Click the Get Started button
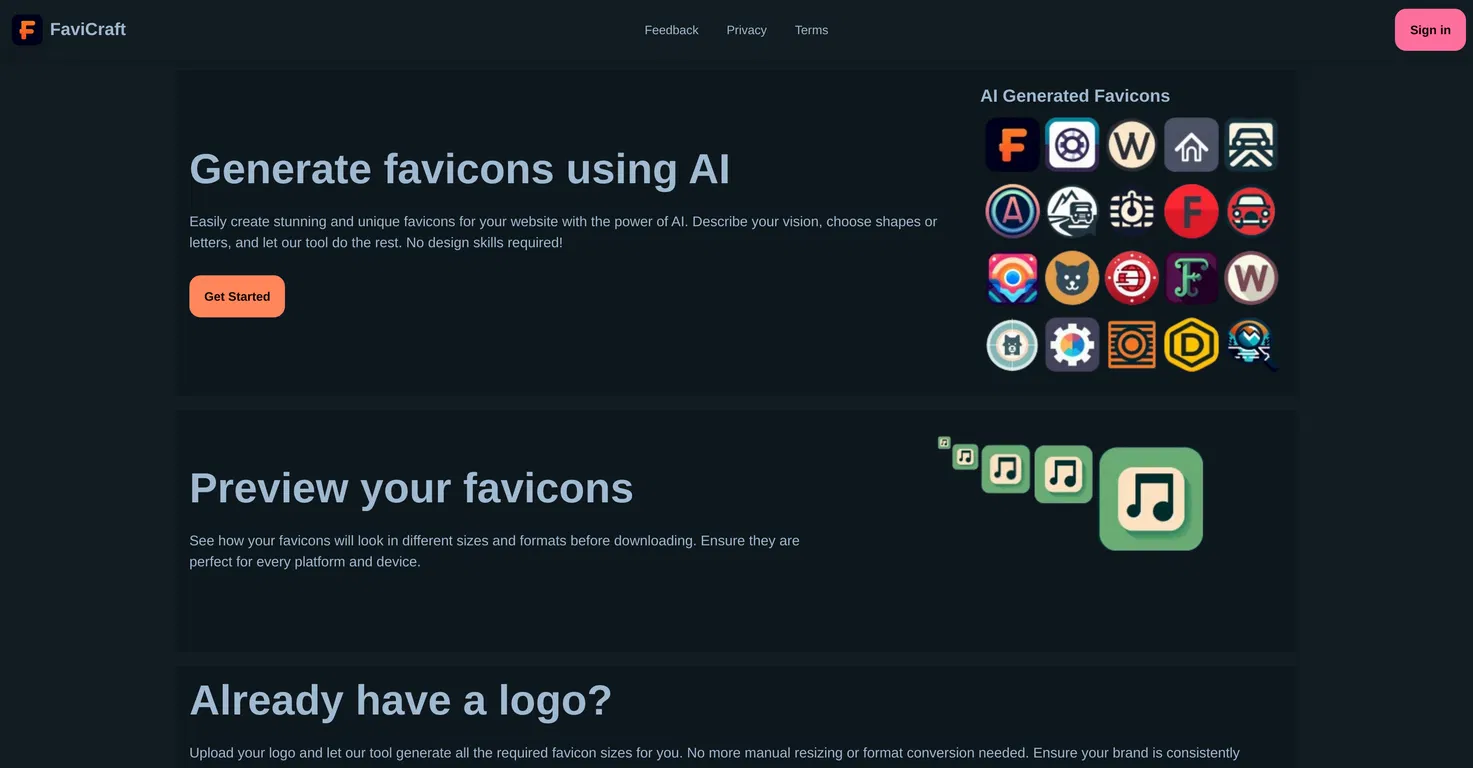 coord(237,296)
